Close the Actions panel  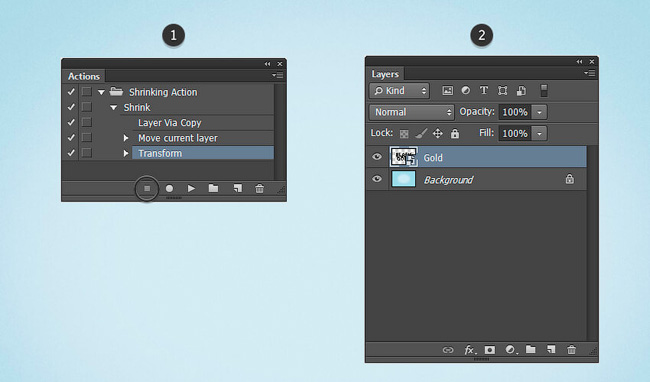(x=280, y=64)
